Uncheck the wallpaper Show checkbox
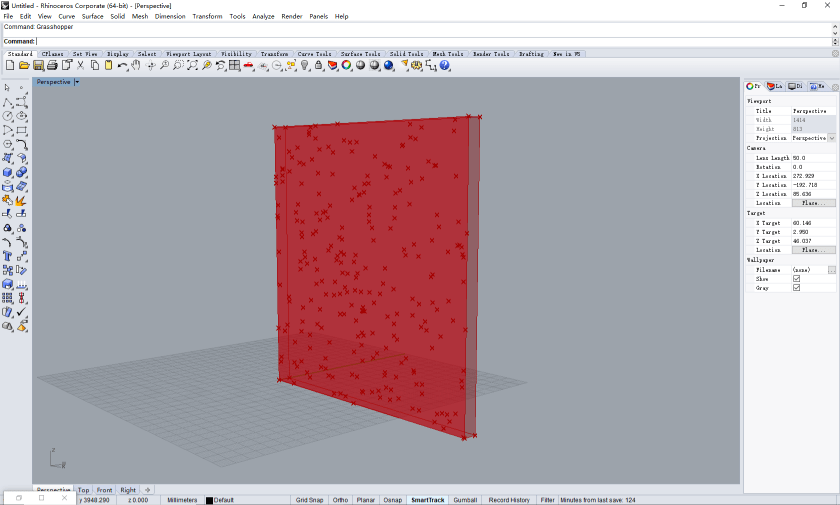The height and width of the screenshot is (505, 840). 796,278
